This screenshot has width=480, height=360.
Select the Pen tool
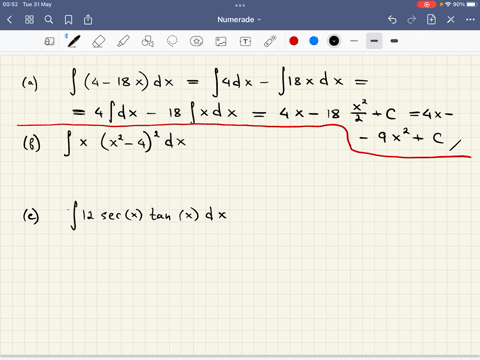(x=73, y=41)
